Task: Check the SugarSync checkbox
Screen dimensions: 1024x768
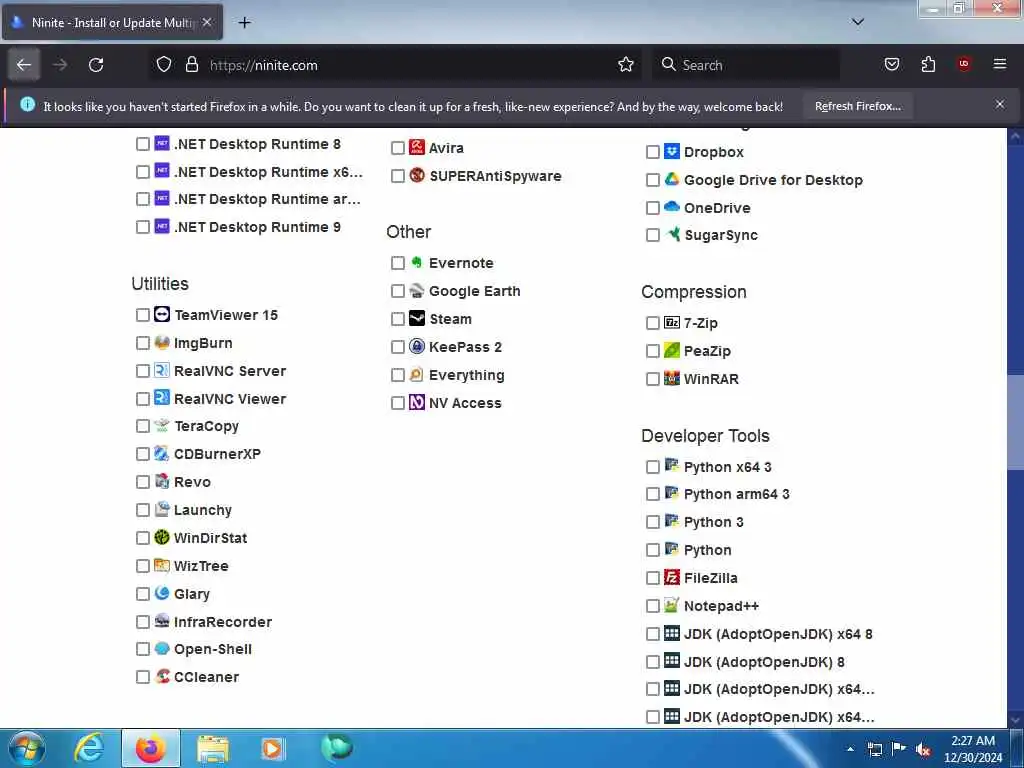Action: coord(652,235)
